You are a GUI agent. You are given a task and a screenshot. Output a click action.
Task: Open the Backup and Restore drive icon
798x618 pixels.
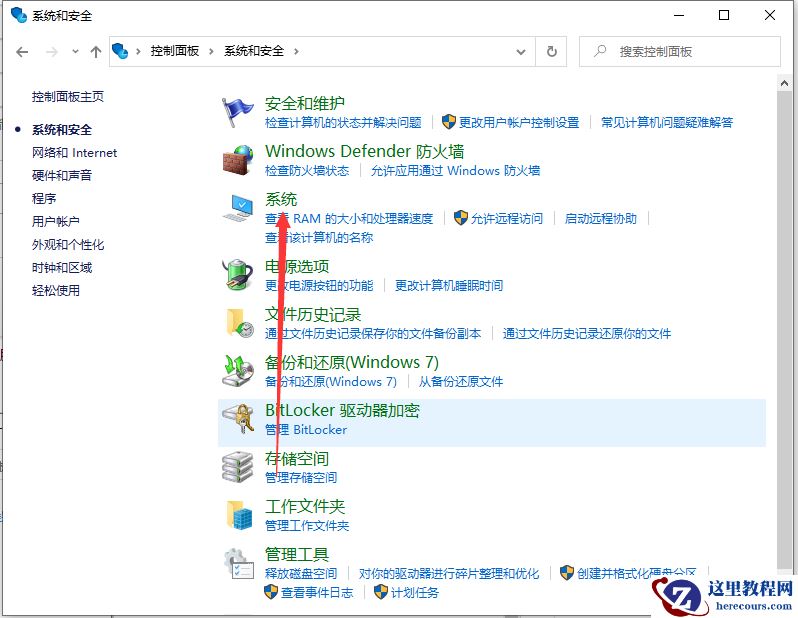(x=238, y=370)
